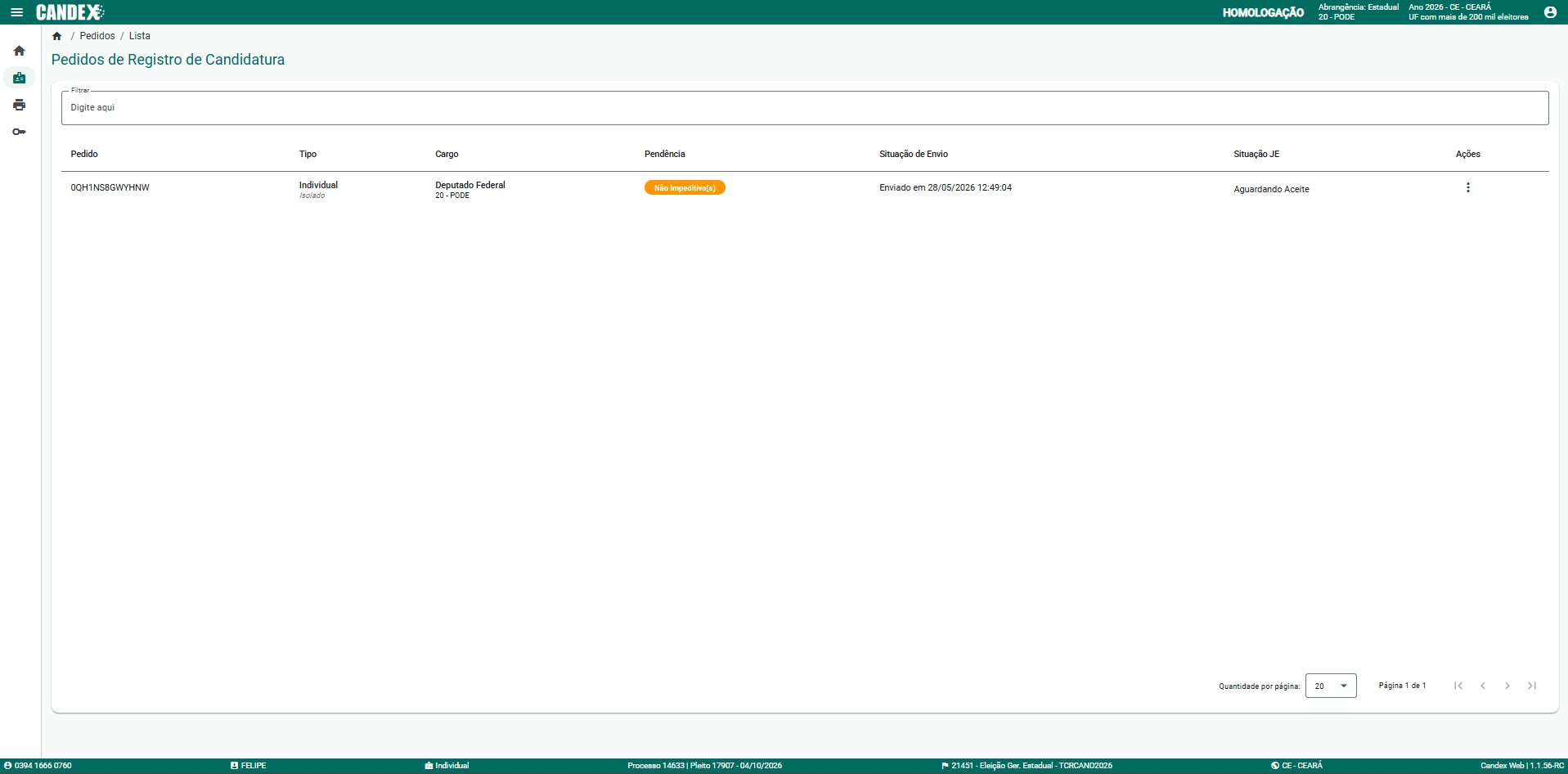The height and width of the screenshot is (774, 1568).
Task: Click the Filtrar input field
Action: click(805, 108)
